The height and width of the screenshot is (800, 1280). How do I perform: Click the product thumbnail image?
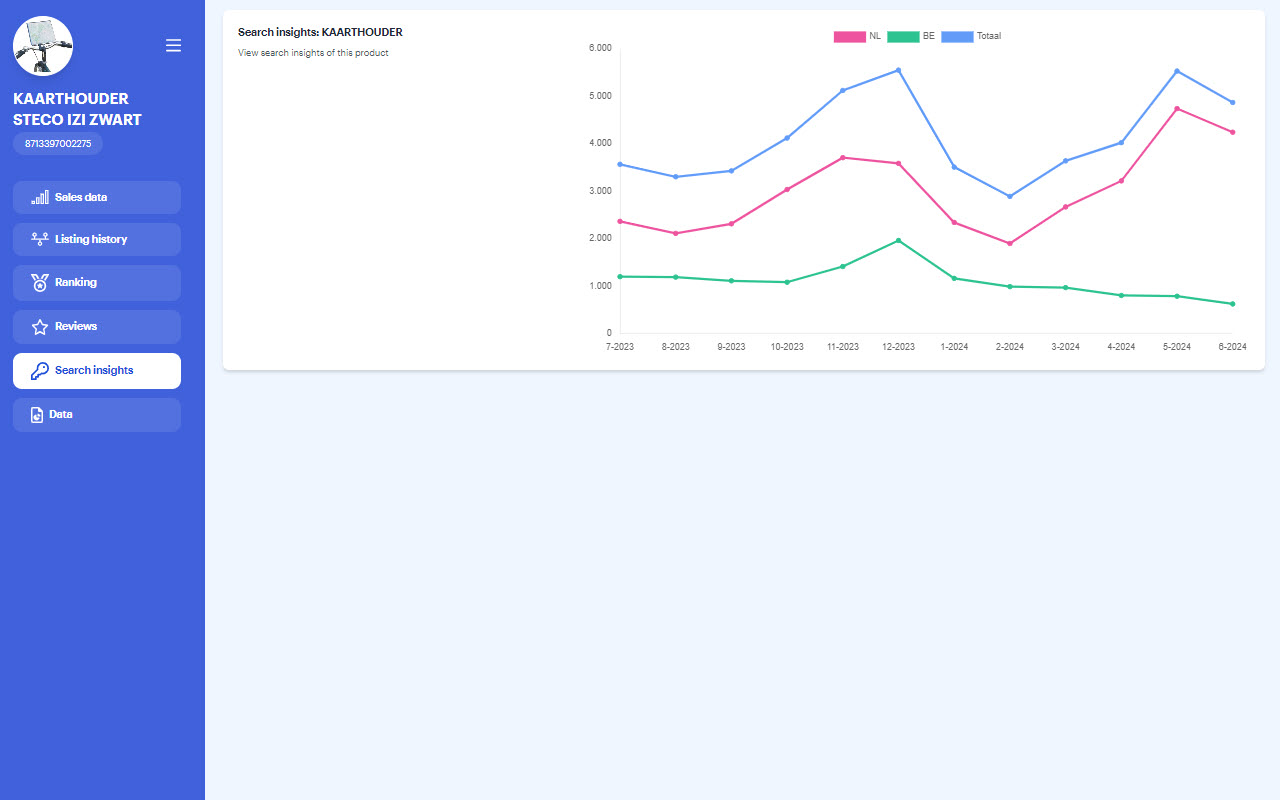[x=43, y=46]
